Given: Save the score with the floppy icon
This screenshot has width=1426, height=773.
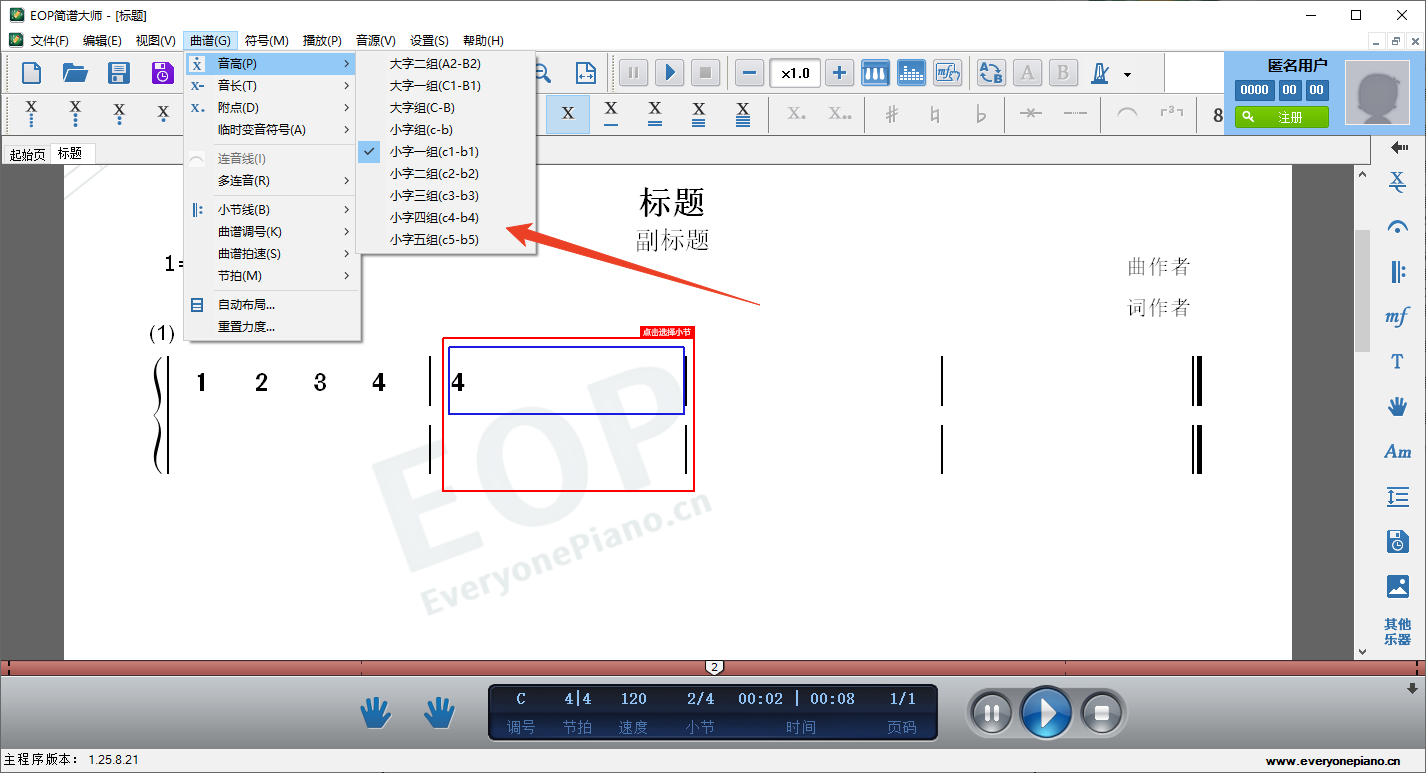Looking at the screenshot, I should point(119,73).
